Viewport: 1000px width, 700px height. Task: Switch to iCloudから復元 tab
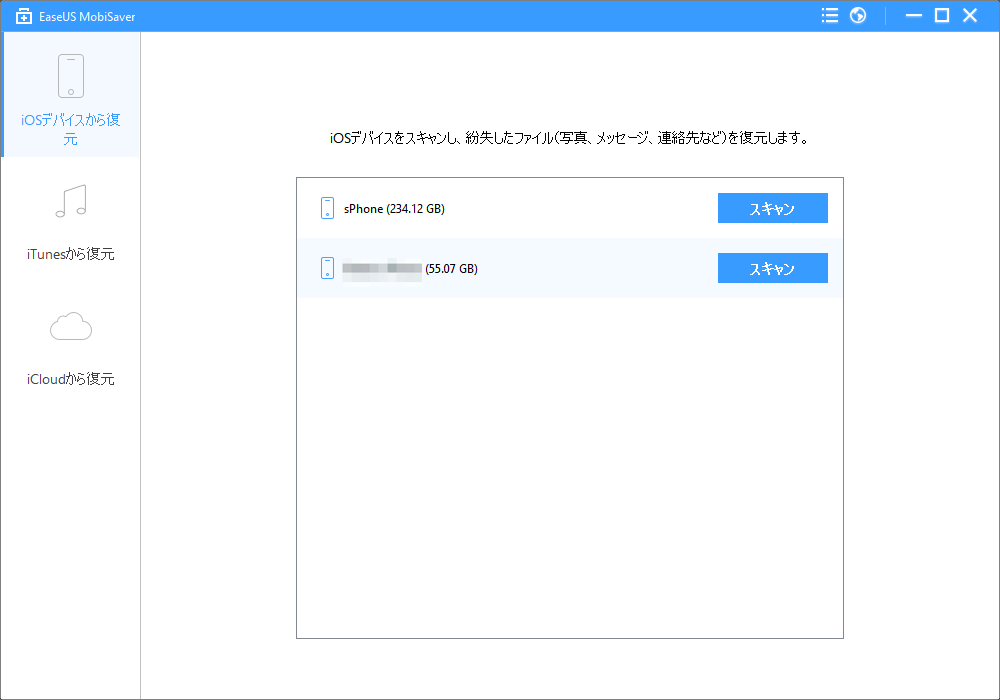71,346
